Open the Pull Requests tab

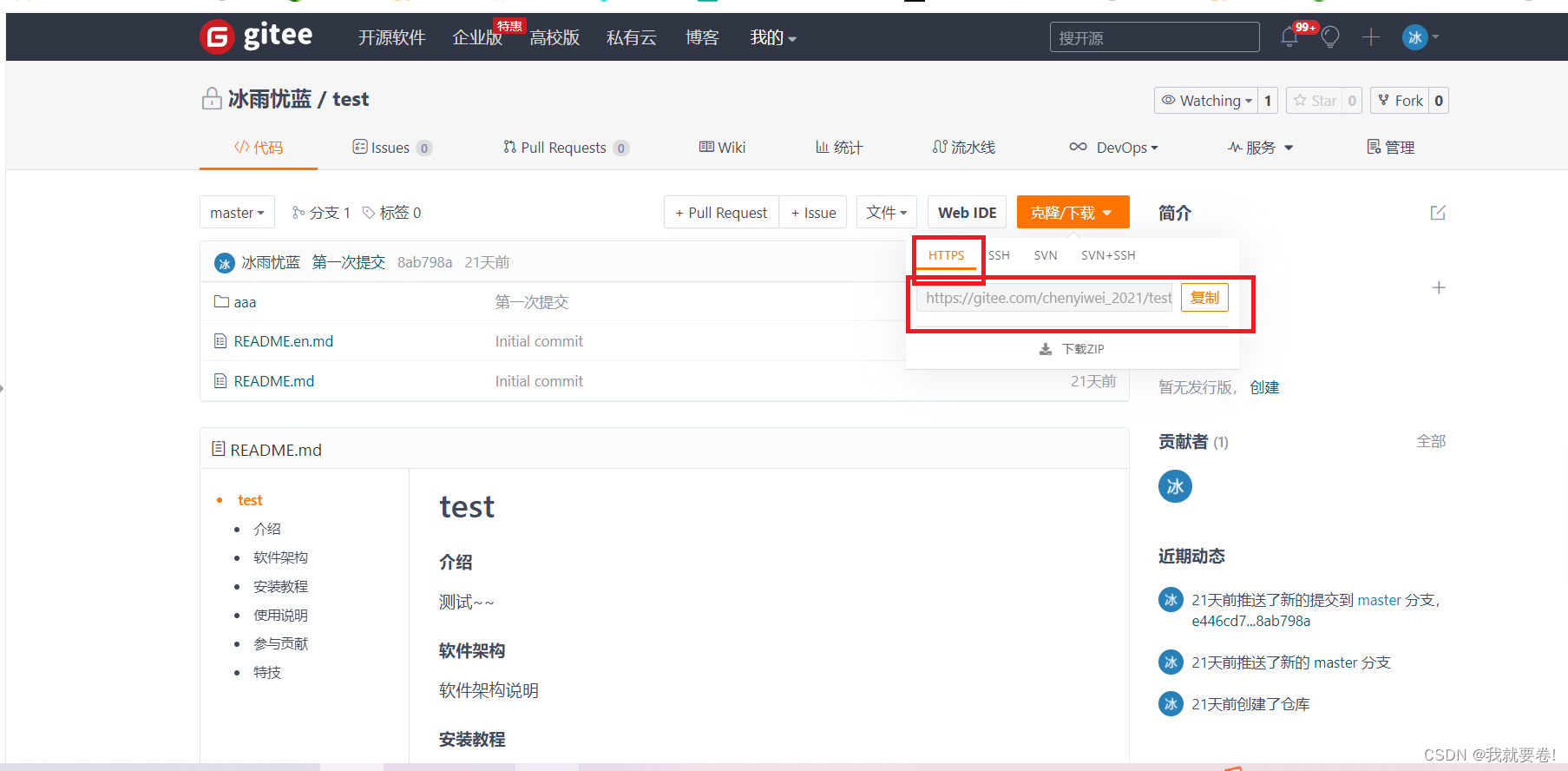click(566, 148)
